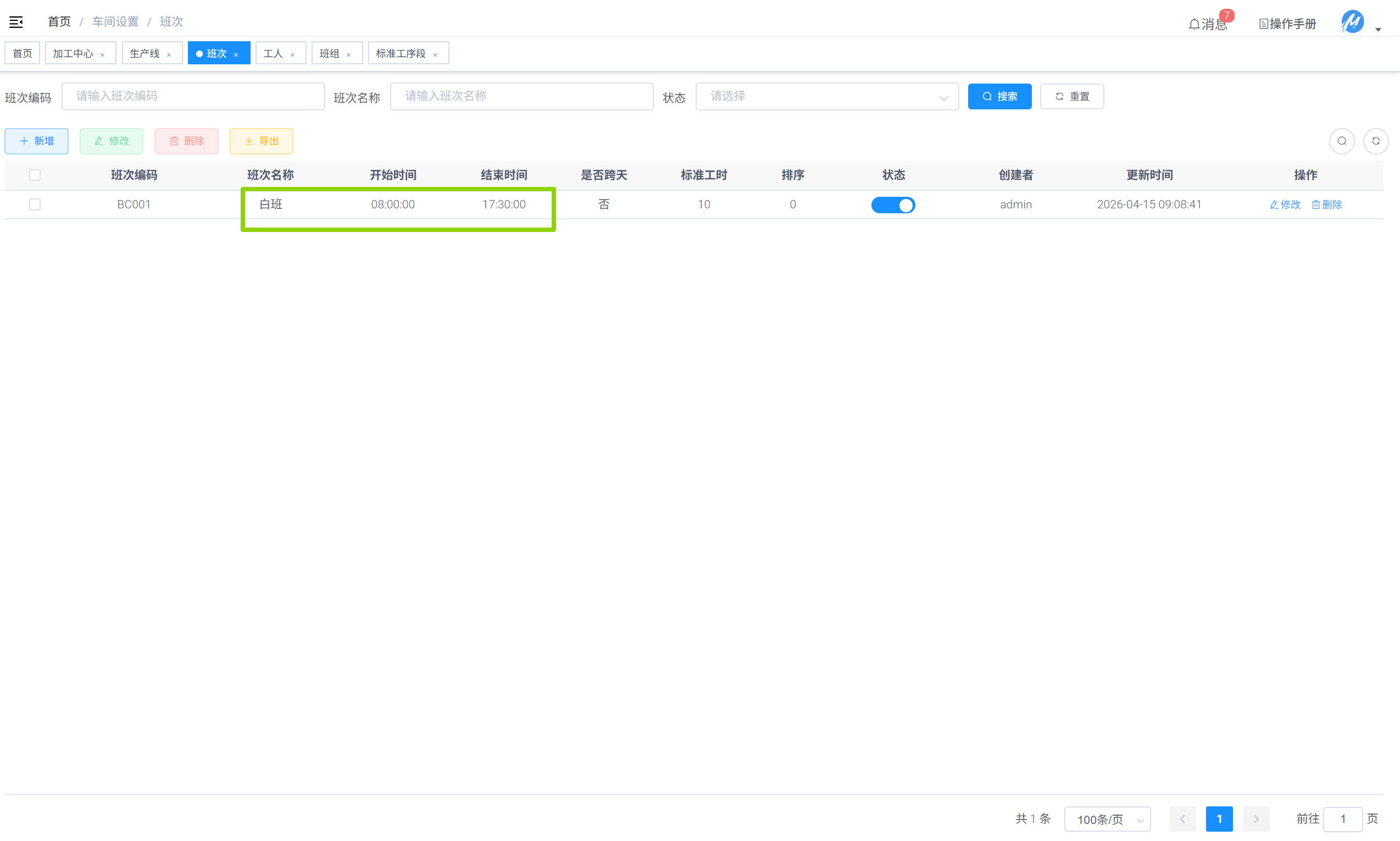Switch to the 班组 tab
Image resolution: width=1400 pixels, height=841 pixels.
(329, 53)
